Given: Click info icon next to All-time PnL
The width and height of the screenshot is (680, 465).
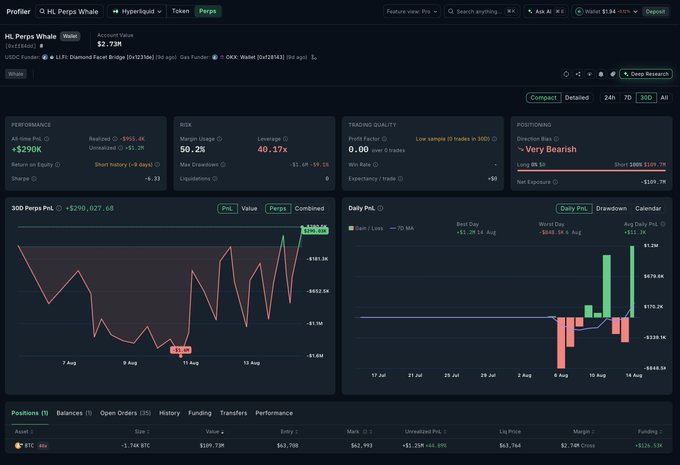Looking at the screenshot, I should tap(47, 139).
